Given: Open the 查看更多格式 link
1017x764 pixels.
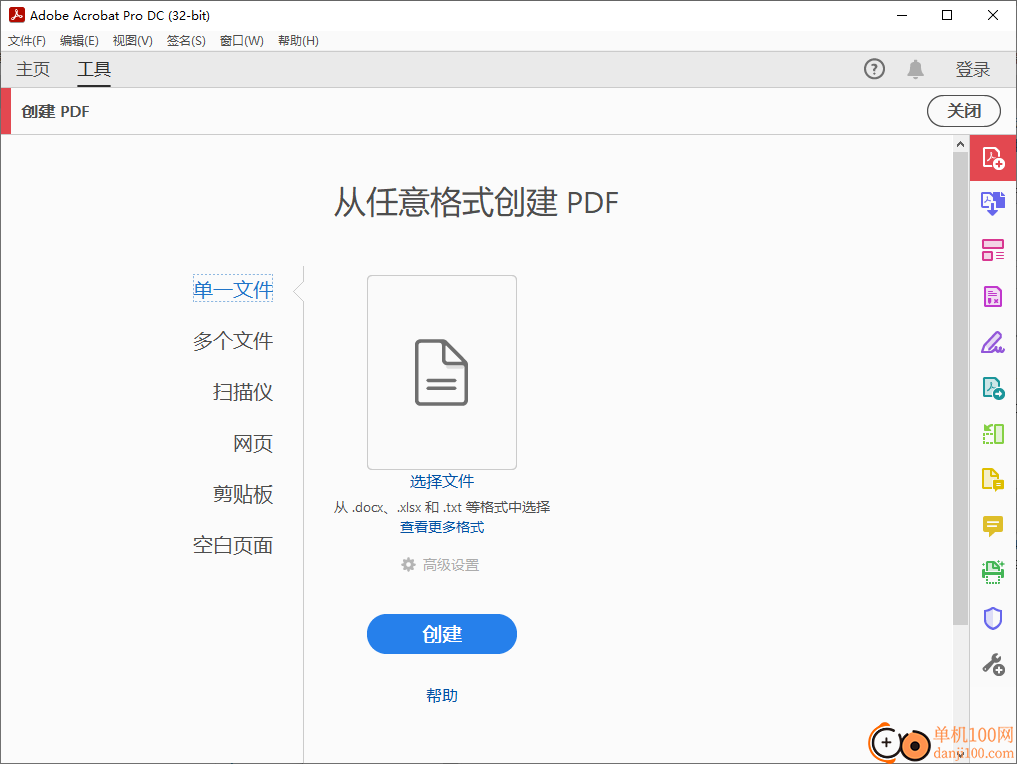Looking at the screenshot, I should coord(442,527).
